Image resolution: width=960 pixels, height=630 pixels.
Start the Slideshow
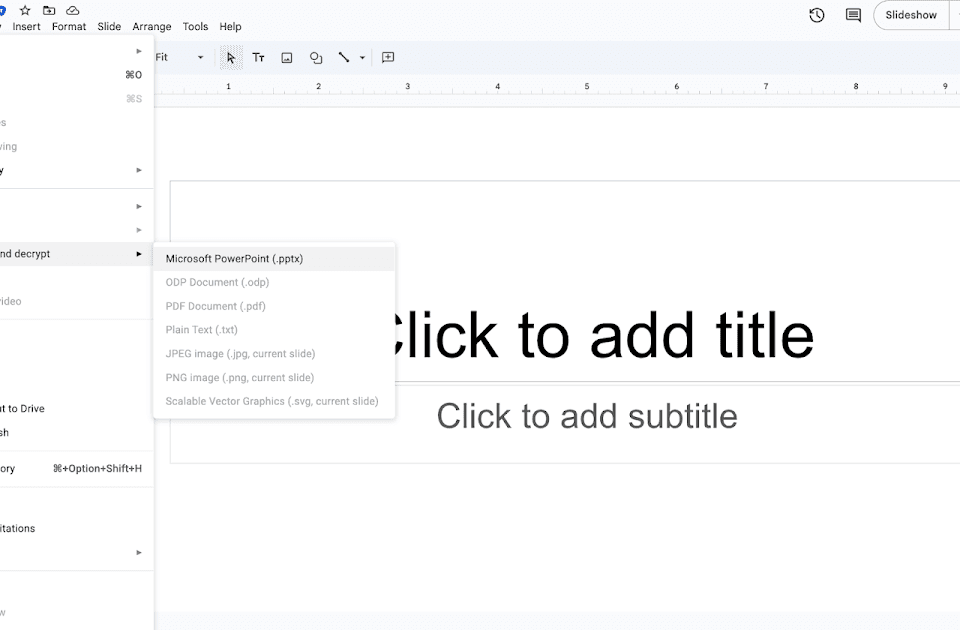click(910, 15)
